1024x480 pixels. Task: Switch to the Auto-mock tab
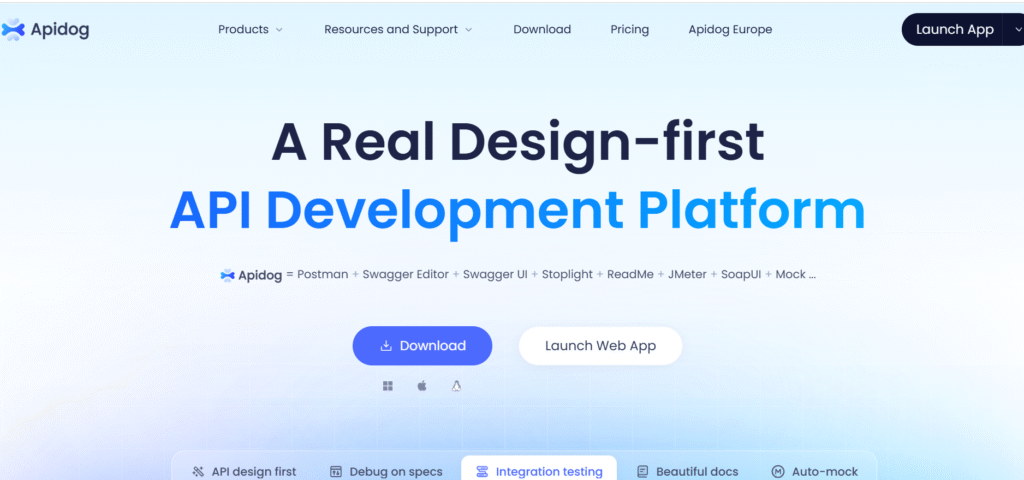pyautogui.click(x=814, y=472)
